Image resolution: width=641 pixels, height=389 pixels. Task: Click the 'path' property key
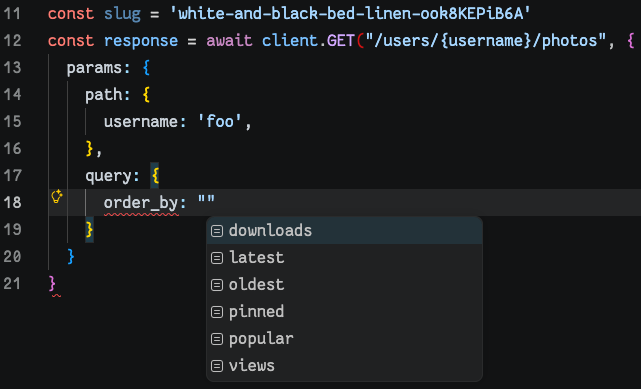point(103,95)
